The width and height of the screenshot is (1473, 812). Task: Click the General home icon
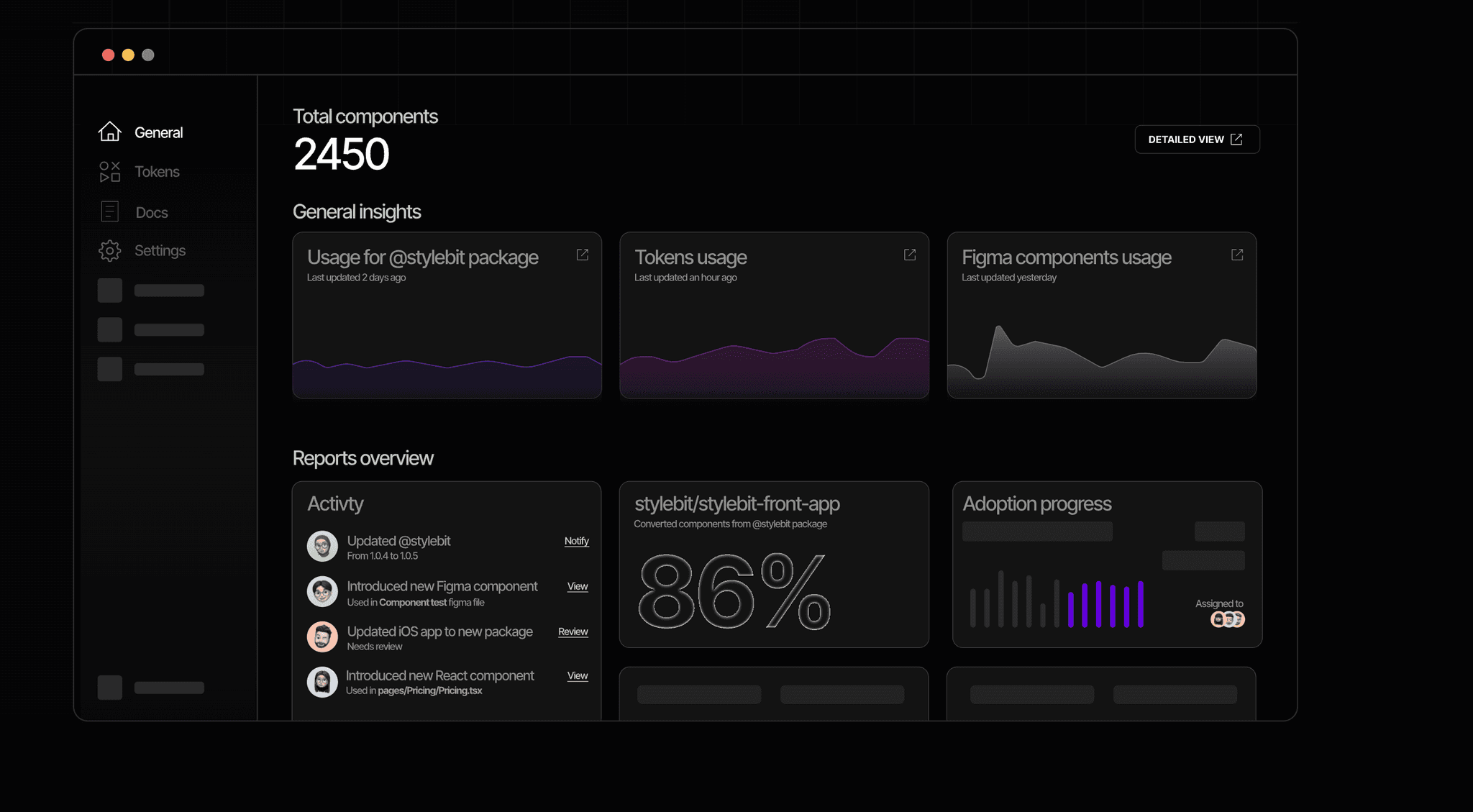coord(109,132)
